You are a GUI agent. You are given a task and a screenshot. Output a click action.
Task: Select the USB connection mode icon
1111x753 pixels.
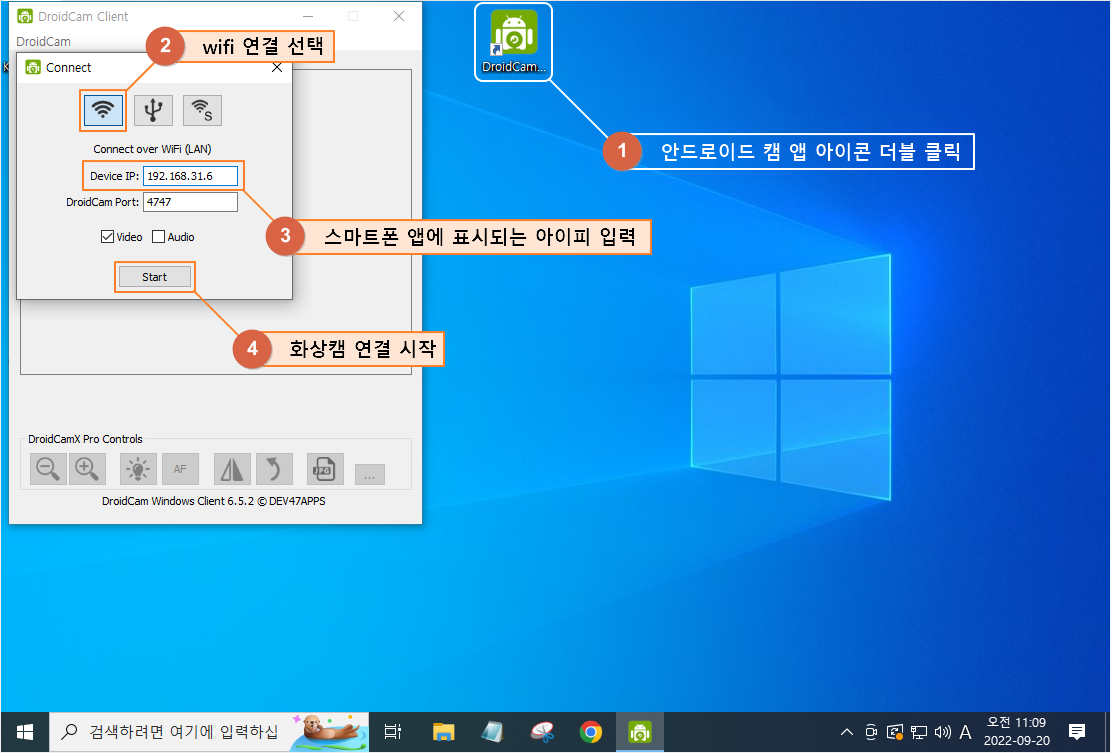(x=153, y=111)
